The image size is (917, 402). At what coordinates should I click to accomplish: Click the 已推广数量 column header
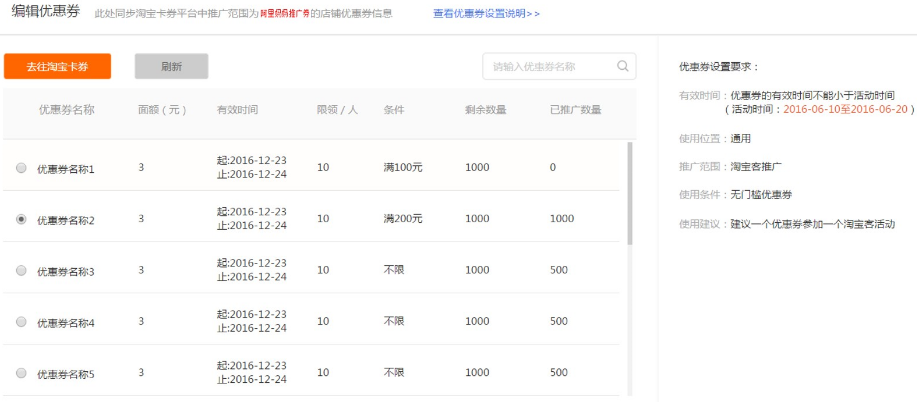click(575, 109)
